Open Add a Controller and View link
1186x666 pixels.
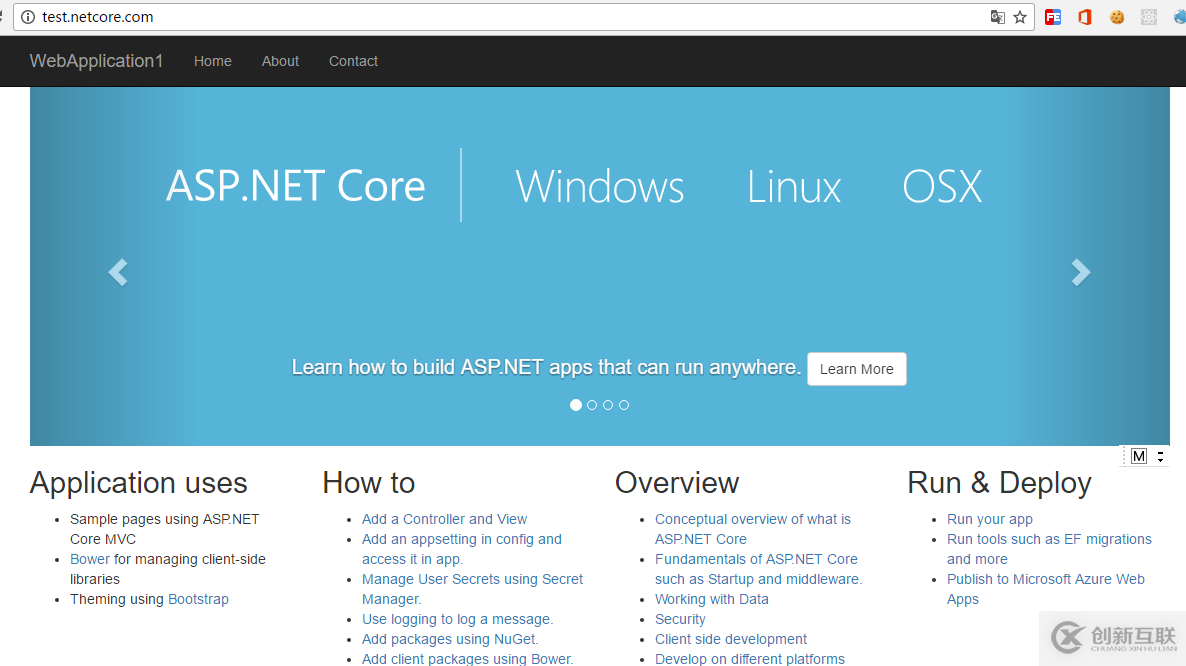point(444,519)
